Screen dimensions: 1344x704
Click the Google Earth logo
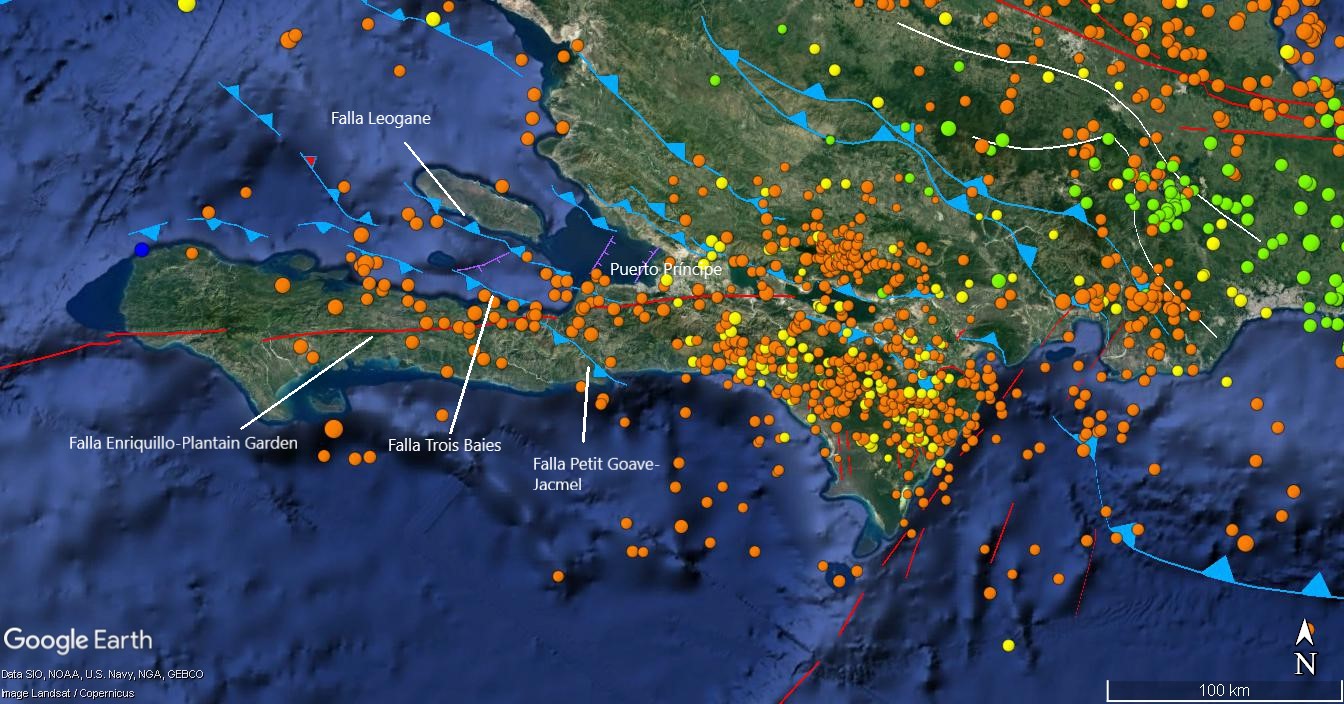pyautogui.click(x=78, y=641)
